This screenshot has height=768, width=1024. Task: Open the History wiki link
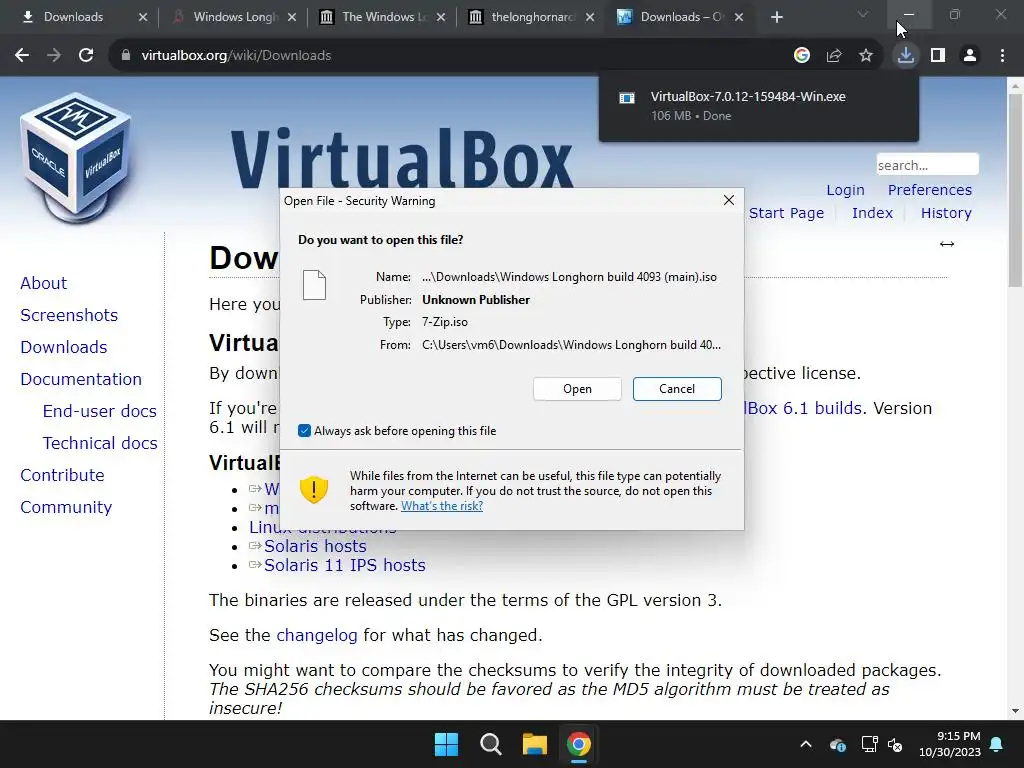(946, 213)
